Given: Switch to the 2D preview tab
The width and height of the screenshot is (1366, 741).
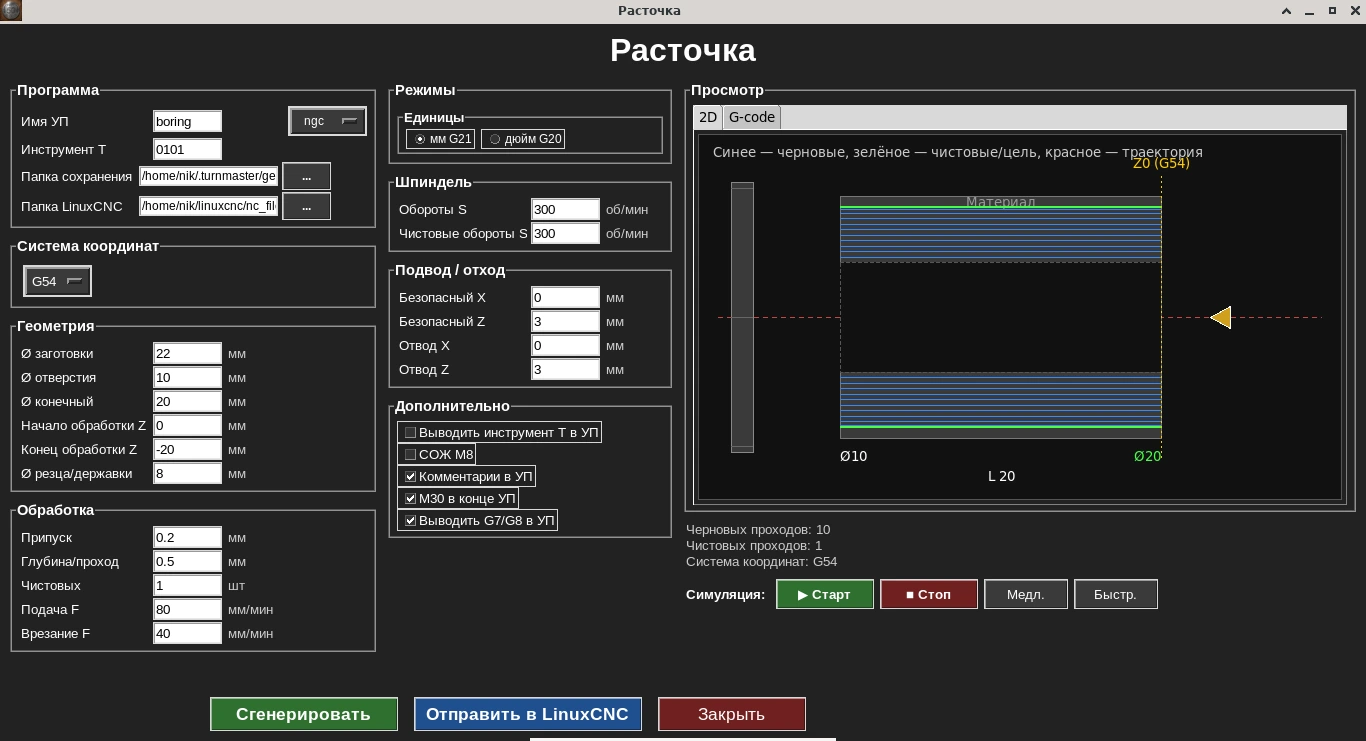Looking at the screenshot, I should pos(708,117).
